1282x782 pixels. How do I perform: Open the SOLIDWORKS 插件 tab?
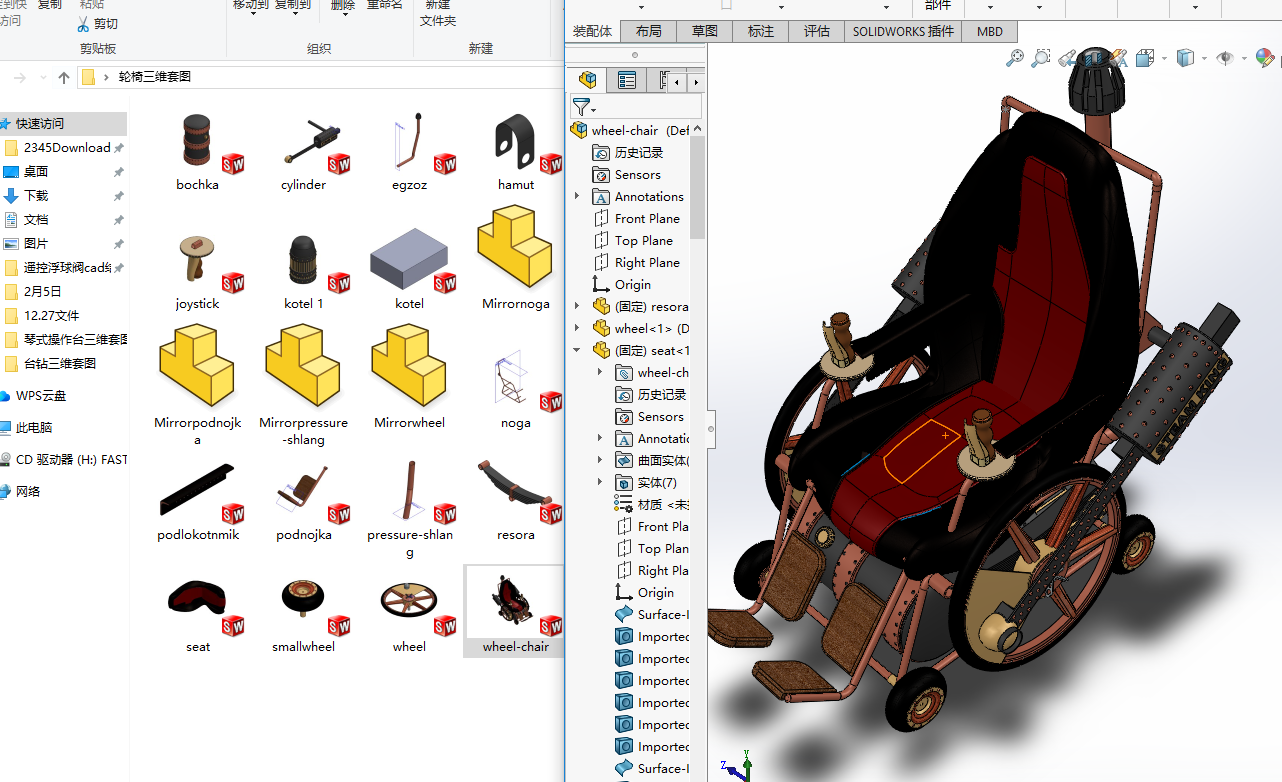click(x=903, y=31)
